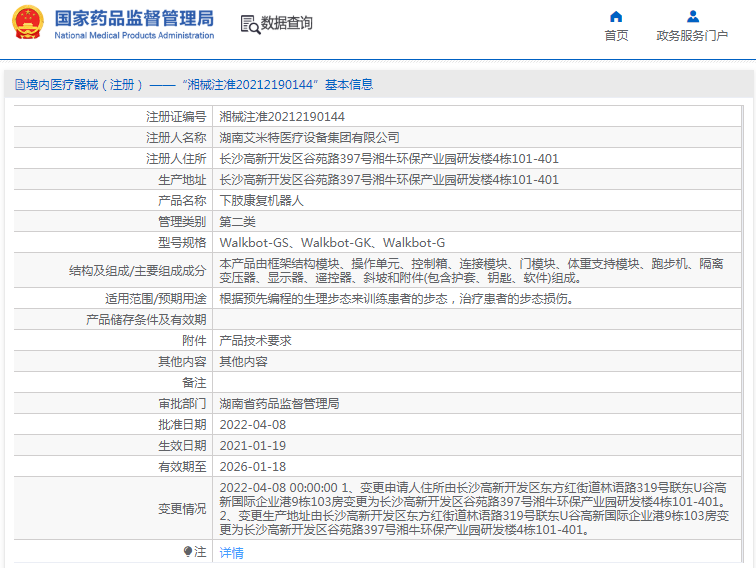Select 湖南省药品监督管理局 approval department
The width and height of the screenshot is (756, 568).
[279, 404]
